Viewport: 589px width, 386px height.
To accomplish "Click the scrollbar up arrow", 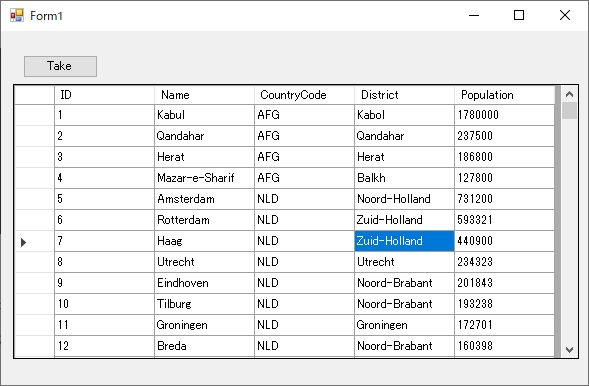I will (569, 94).
